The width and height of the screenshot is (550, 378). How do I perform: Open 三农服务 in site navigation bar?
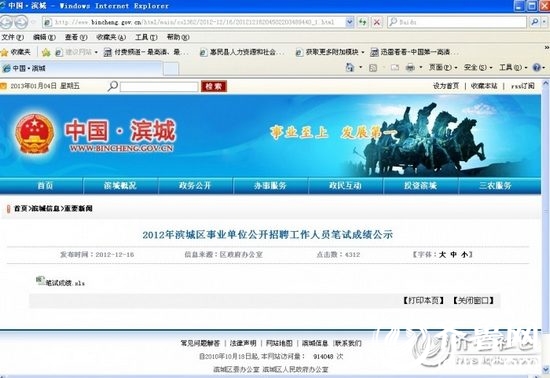click(x=496, y=186)
